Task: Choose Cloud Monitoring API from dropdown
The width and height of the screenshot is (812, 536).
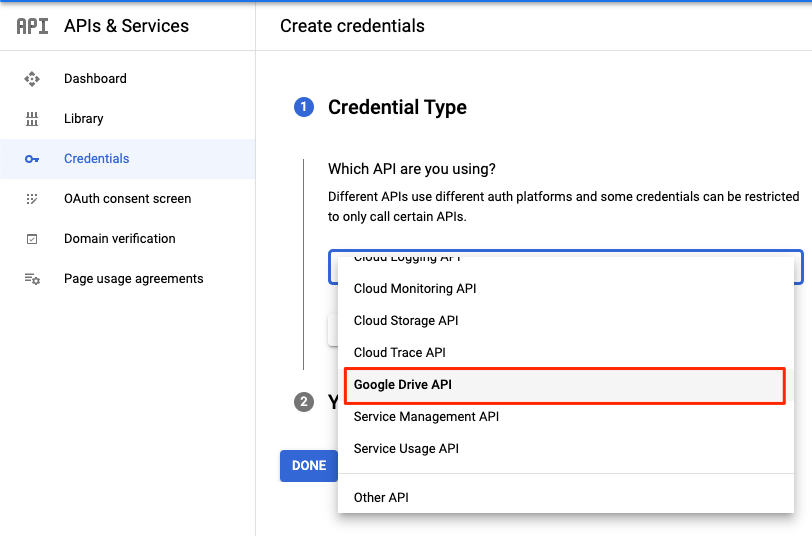Action: tap(566, 288)
